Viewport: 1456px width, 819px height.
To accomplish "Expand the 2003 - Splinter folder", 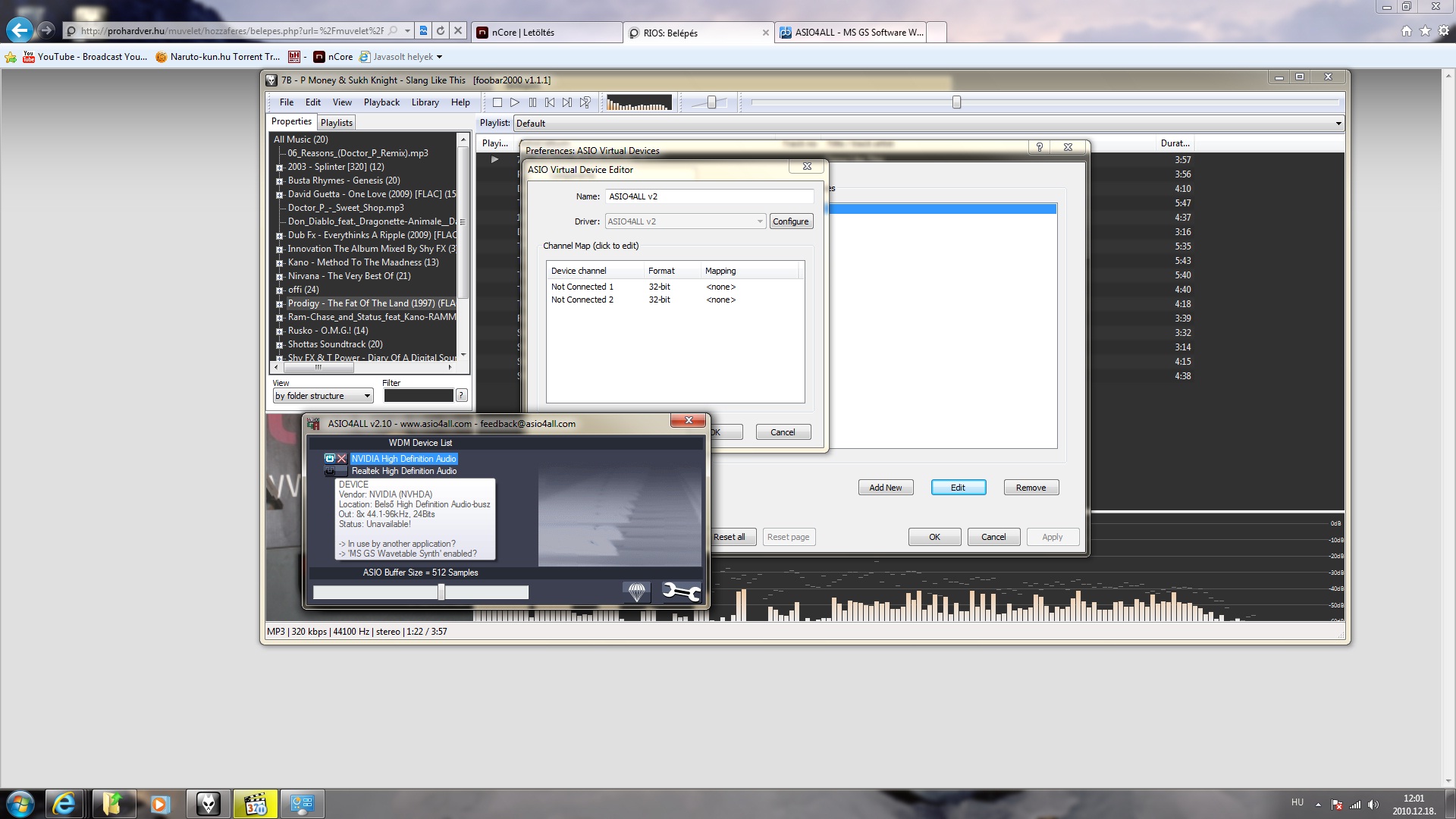I will click(279, 168).
